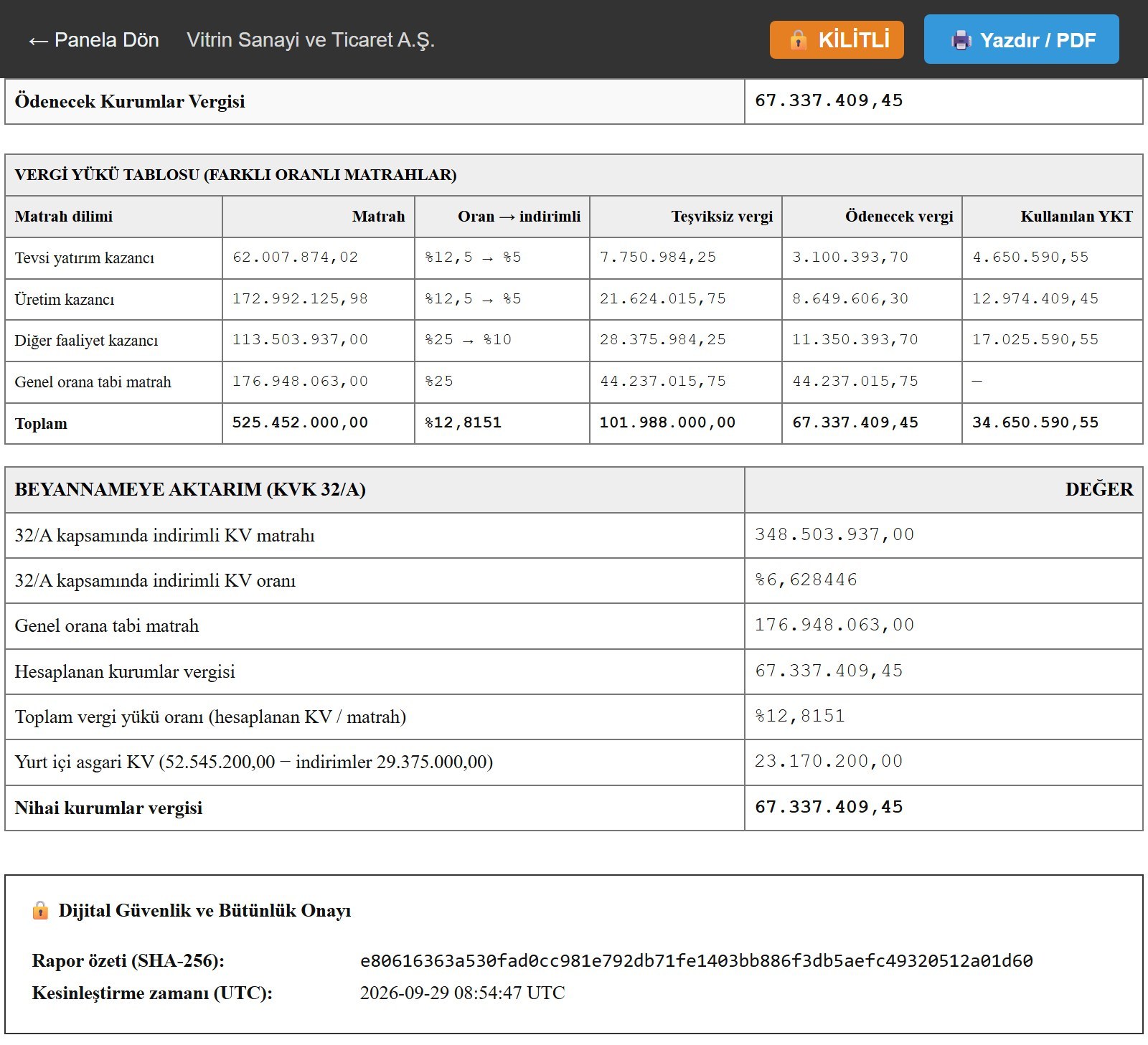Select Toplam matrah 525.452.000,00
Image resolution: width=1148 pixels, height=1045 pixels.
[300, 422]
